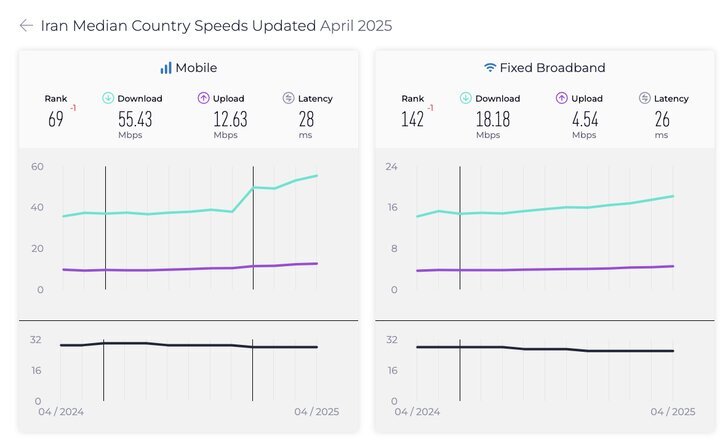This screenshot has height=446, width=720.
Task: Click the Fixed Broadband Download icon
Action: pos(466,98)
